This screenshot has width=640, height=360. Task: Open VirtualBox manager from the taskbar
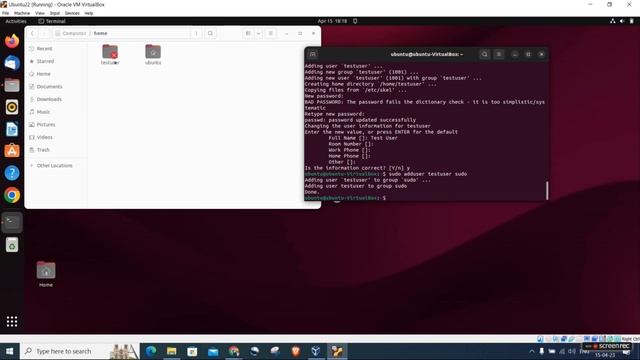pos(316,351)
